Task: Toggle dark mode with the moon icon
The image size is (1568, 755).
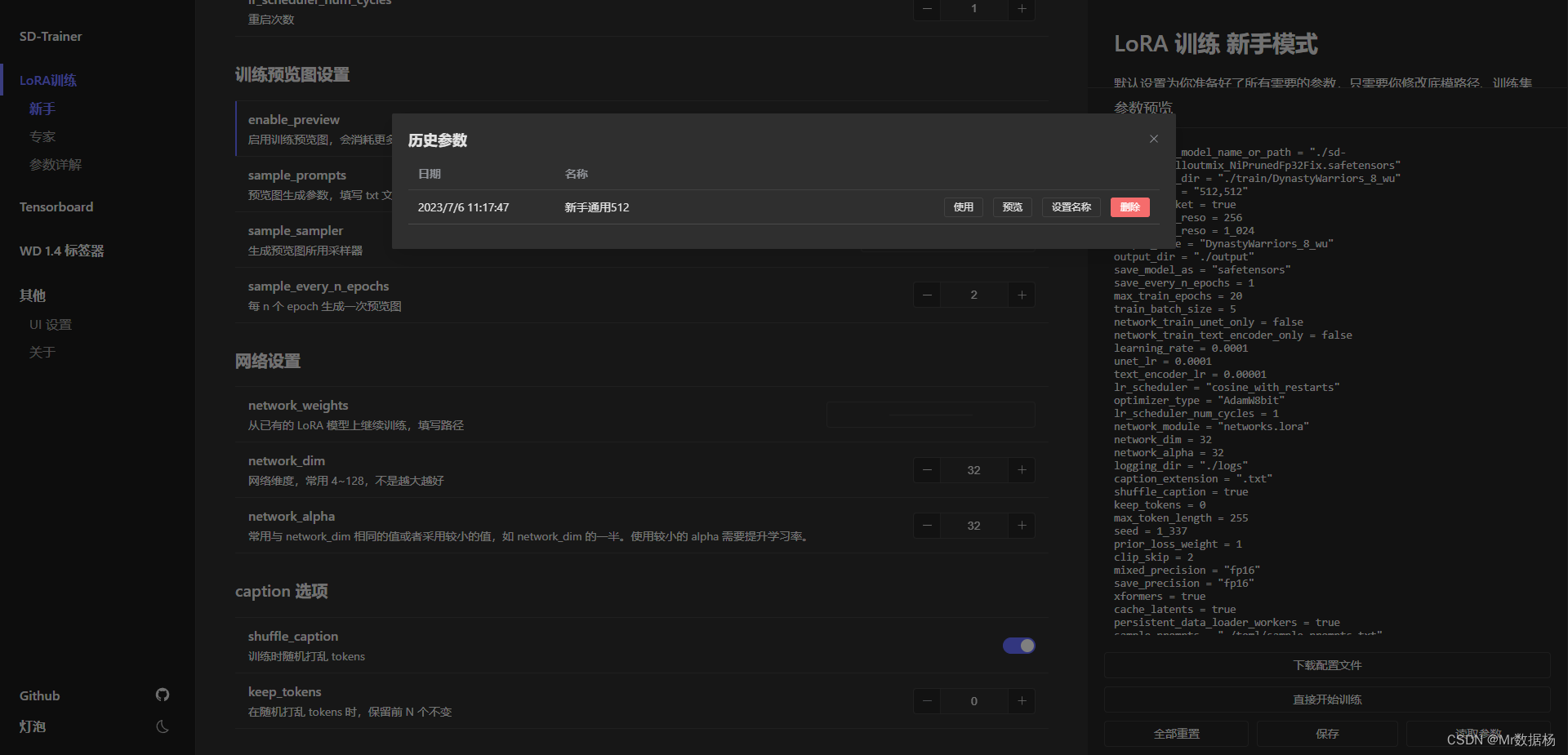Action: 163,726
